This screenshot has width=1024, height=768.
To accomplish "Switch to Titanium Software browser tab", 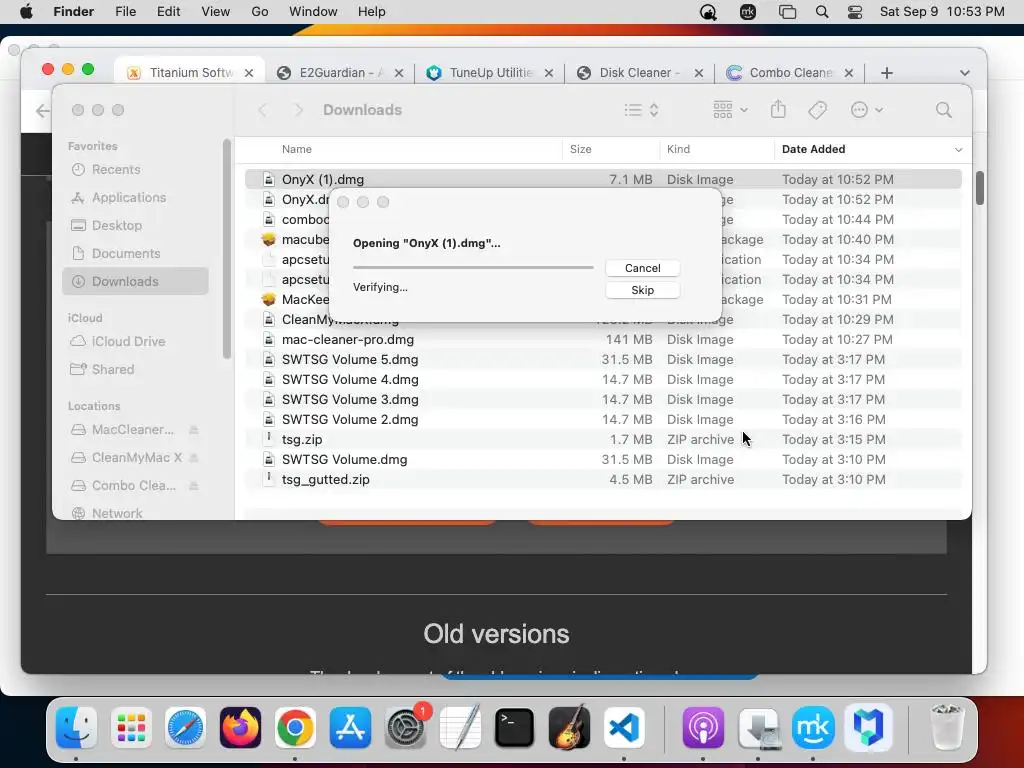I will point(190,72).
